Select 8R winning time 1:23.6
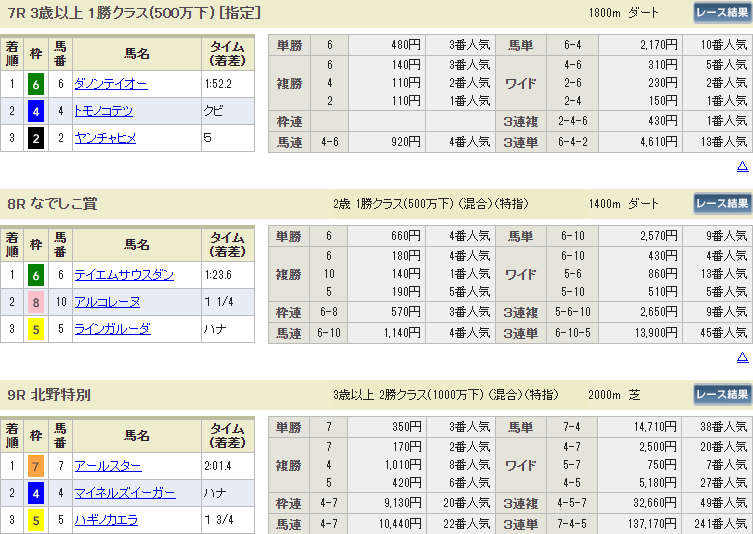The height and width of the screenshot is (534, 753). coord(219,275)
